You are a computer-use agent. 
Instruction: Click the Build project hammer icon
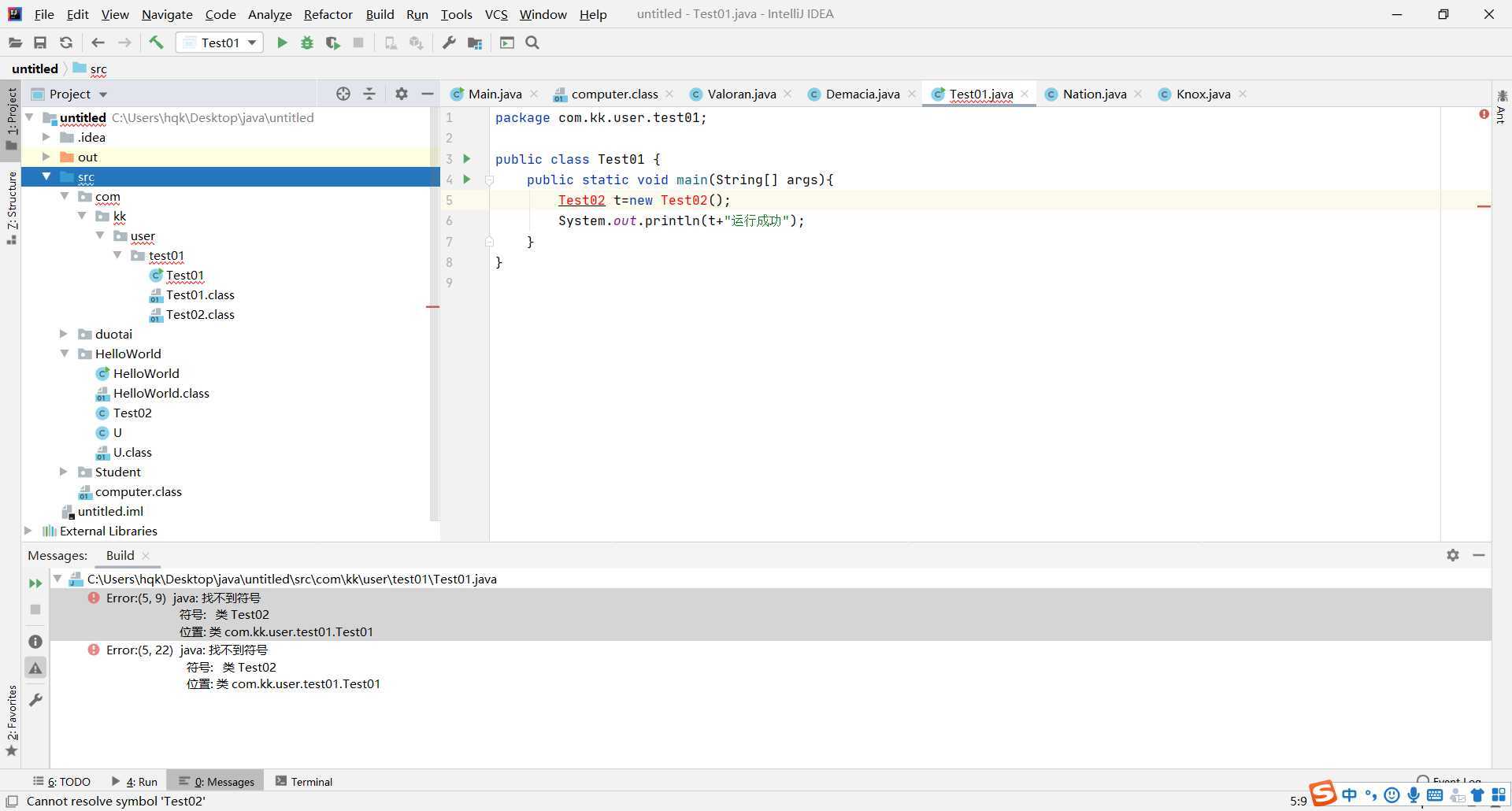pos(156,43)
